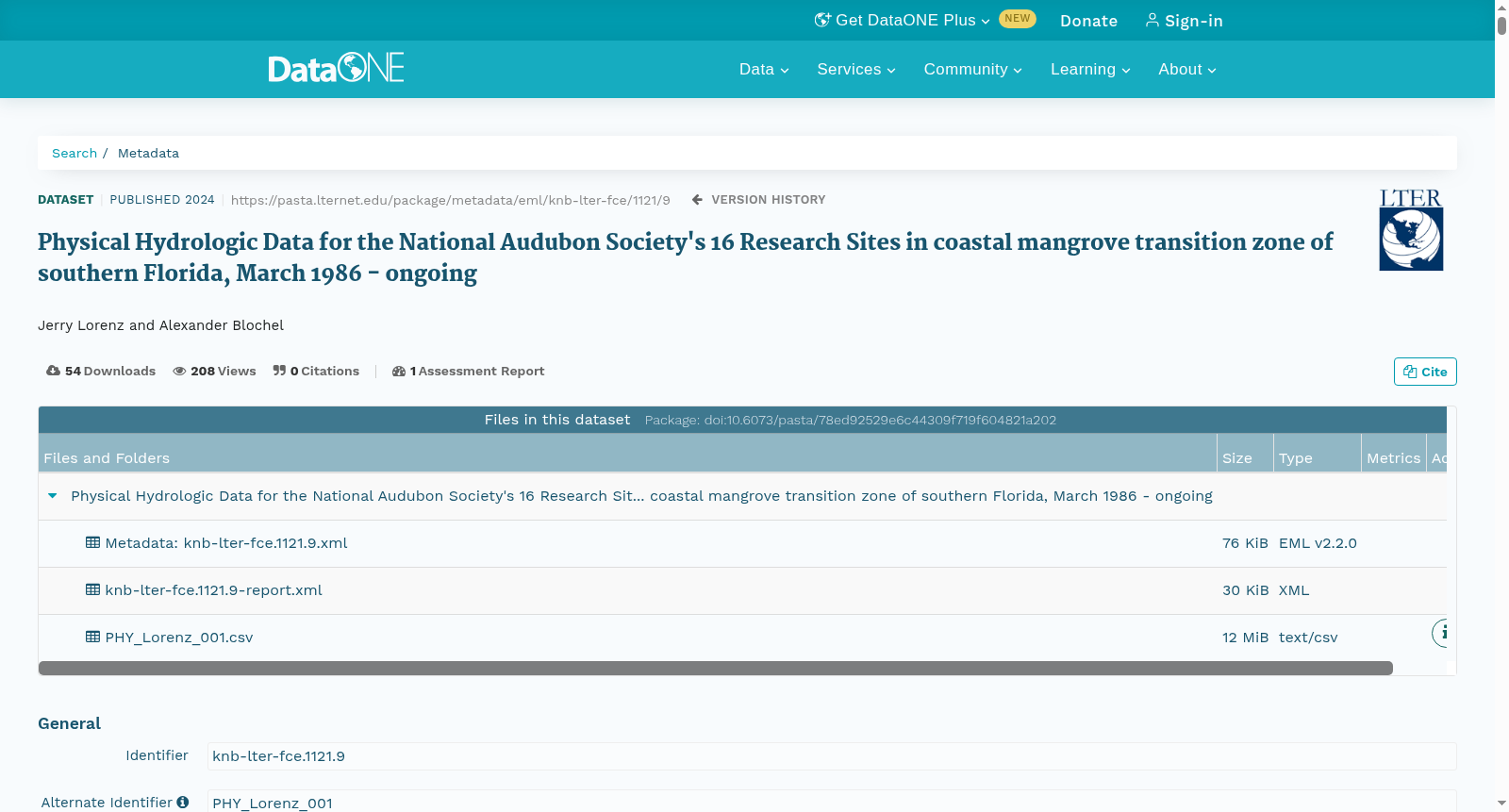This screenshot has width=1509, height=812.
Task: Open the About menu
Action: (1187, 70)
